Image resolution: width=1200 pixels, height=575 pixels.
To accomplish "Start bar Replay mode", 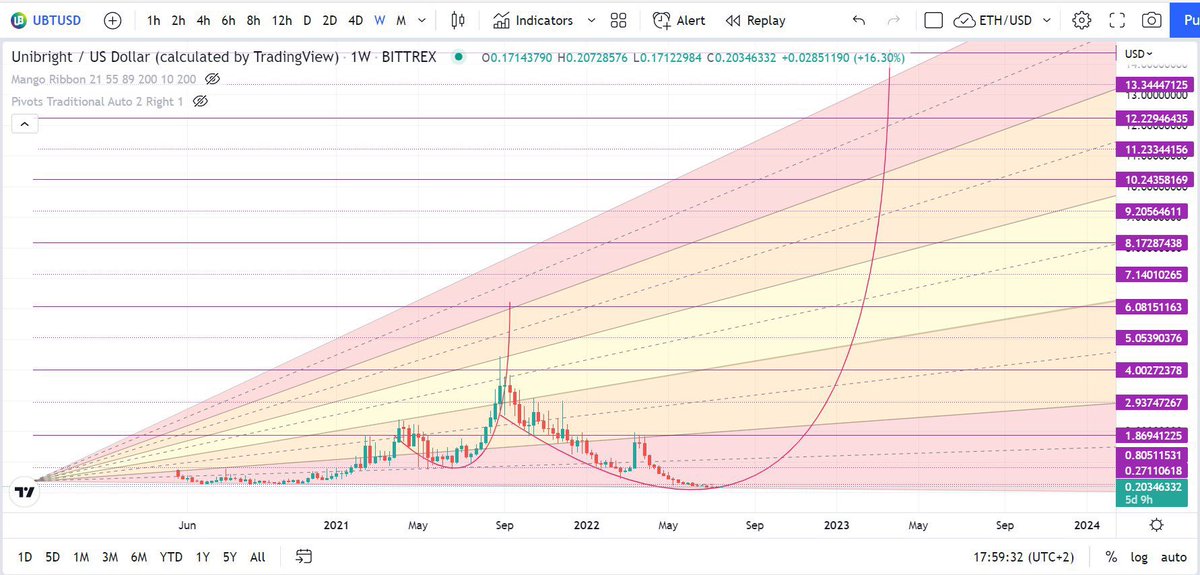I will 755,20.
